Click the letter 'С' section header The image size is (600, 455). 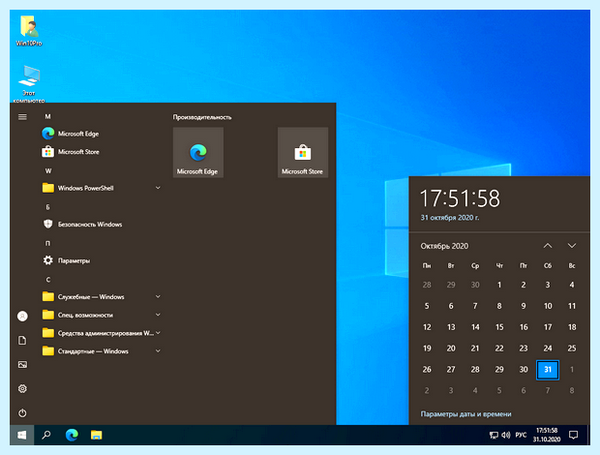tap(48, 280)
